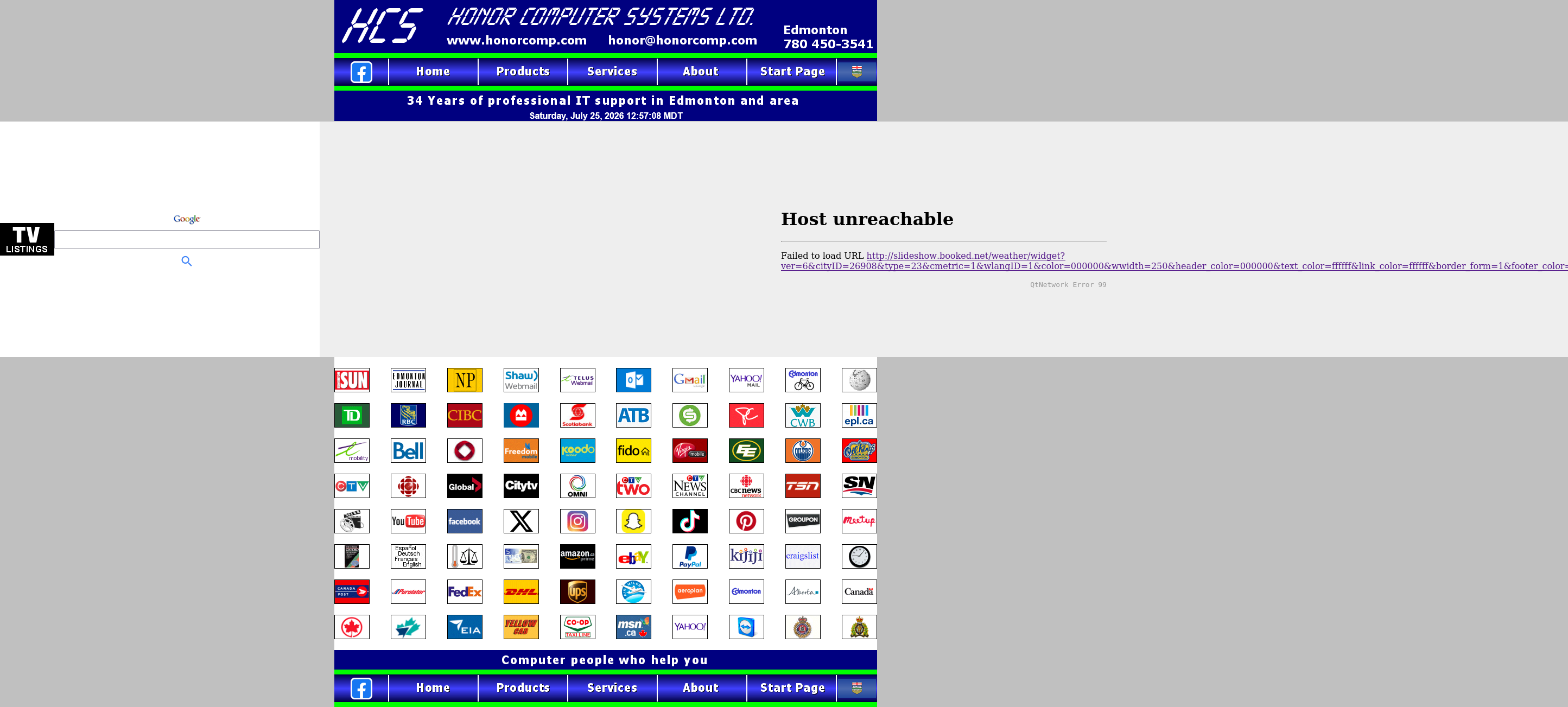
Task: Open the FedEx tile
Action: point(465,592)
